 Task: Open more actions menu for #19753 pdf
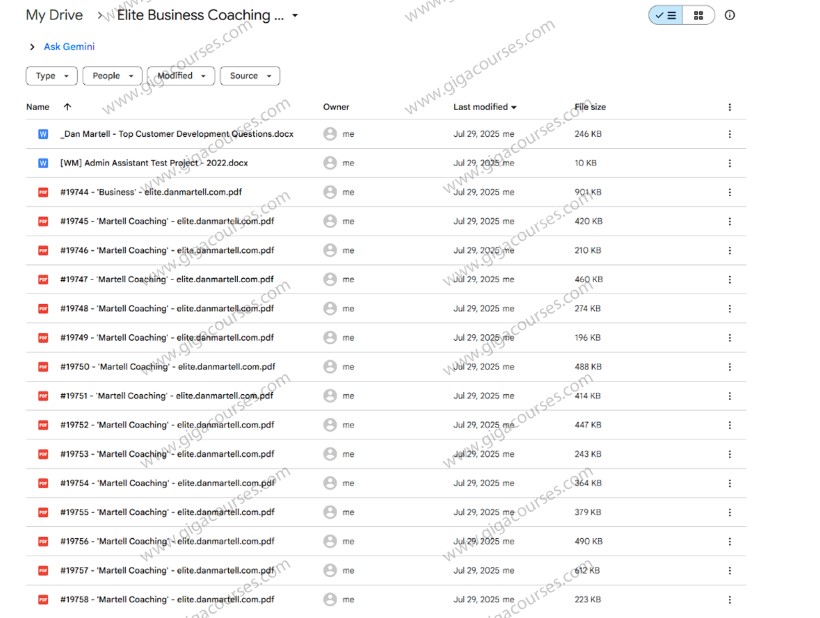[x=730, y=454]
